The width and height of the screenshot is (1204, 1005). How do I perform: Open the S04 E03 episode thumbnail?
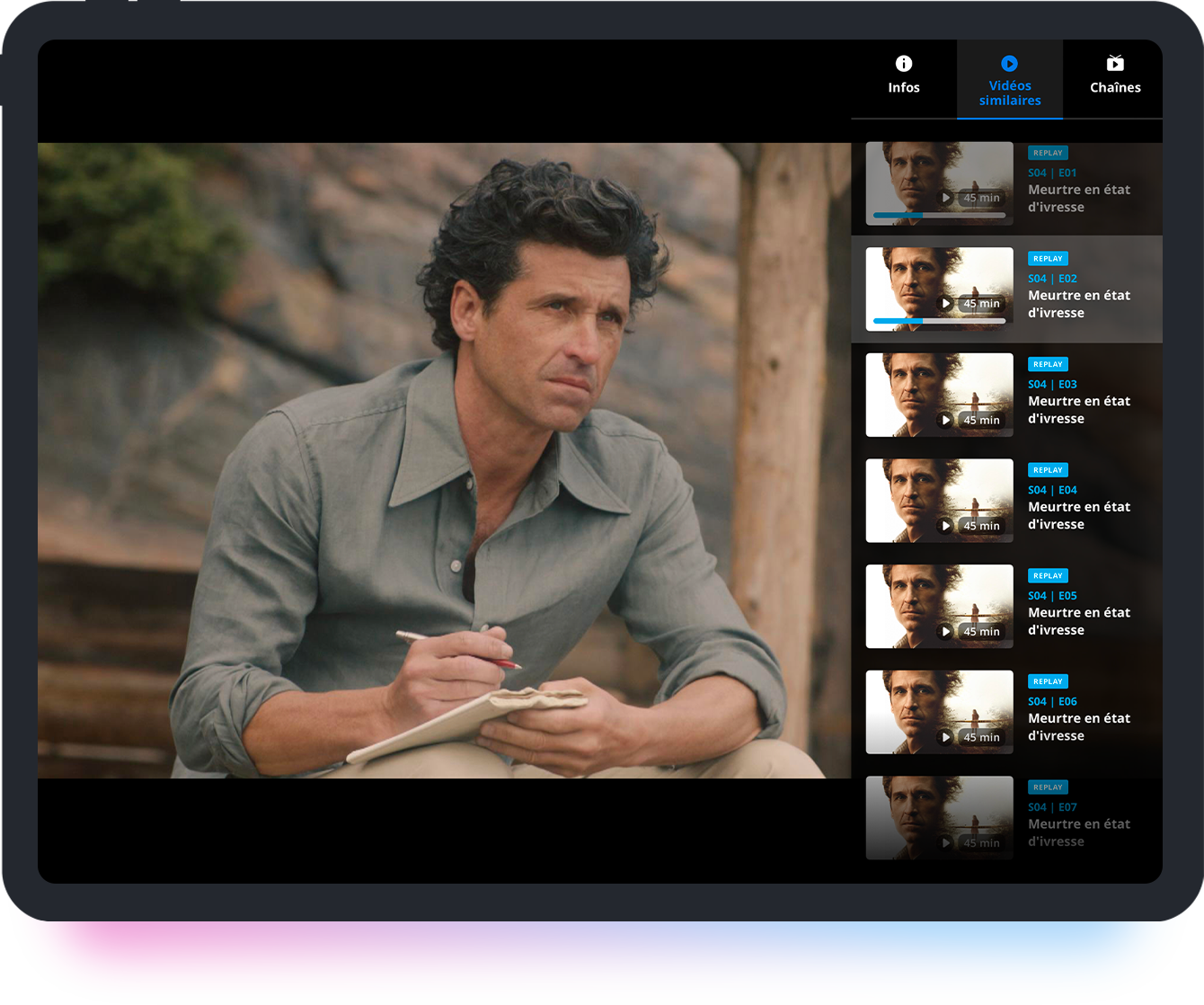940,395
